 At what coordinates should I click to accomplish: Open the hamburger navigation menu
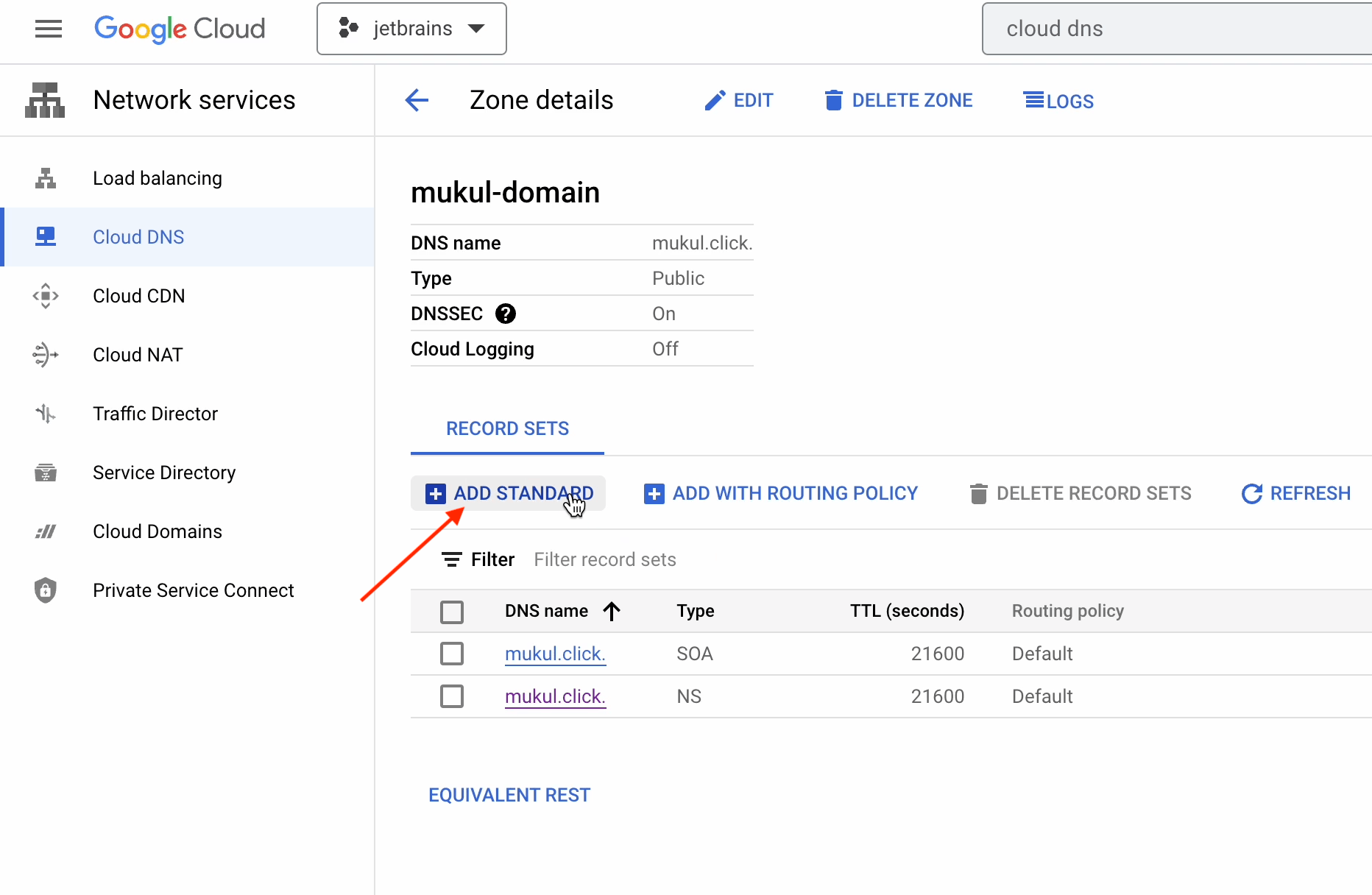[49, 29]
